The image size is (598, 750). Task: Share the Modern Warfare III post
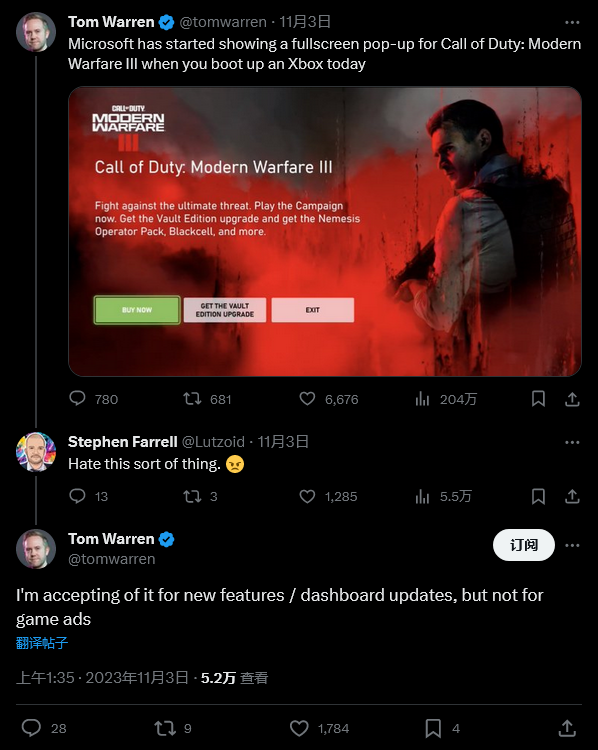[572, 398]
